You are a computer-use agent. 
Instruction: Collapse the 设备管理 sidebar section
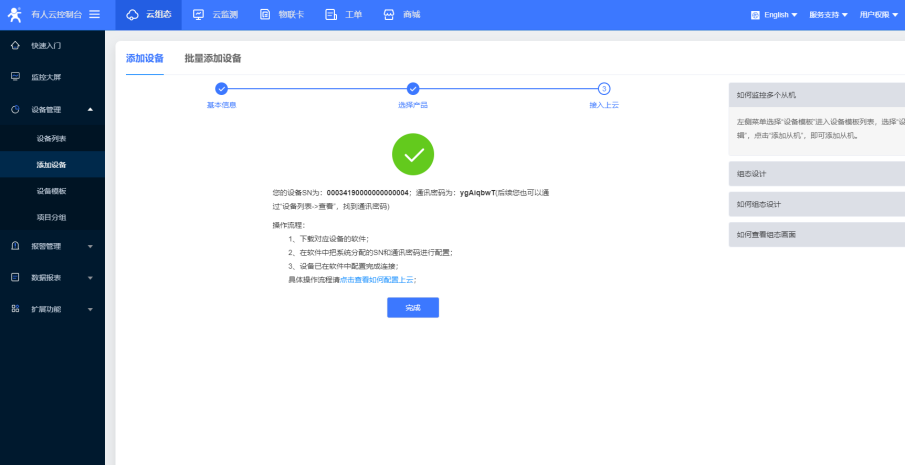tap(90, 109)
